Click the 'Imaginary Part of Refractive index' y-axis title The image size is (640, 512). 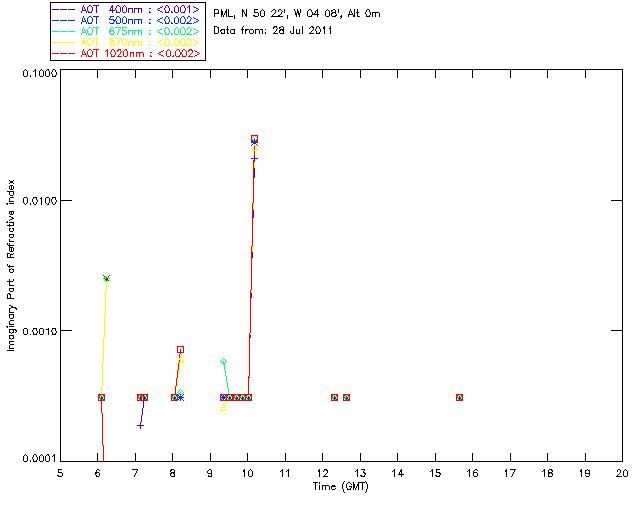(x=11, y=265)
